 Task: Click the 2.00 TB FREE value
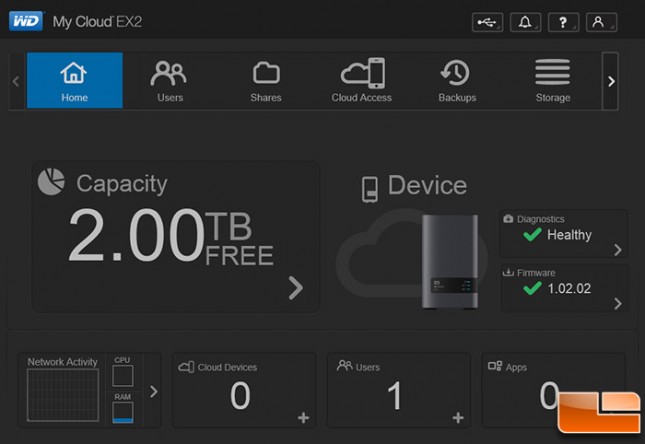tap(171, 236)
